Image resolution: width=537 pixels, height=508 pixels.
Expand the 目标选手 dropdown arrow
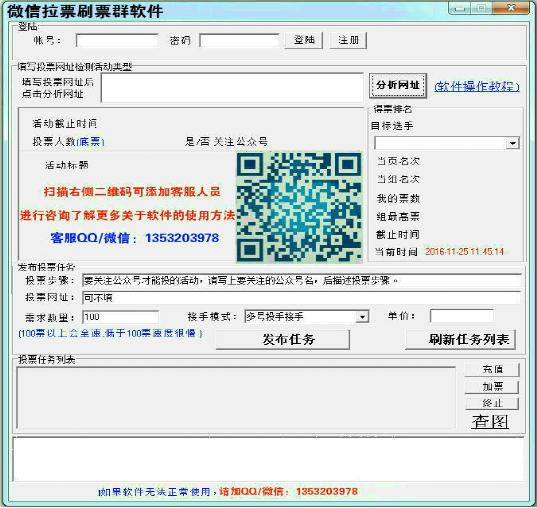pyautogui.click(x=513, y=143)
